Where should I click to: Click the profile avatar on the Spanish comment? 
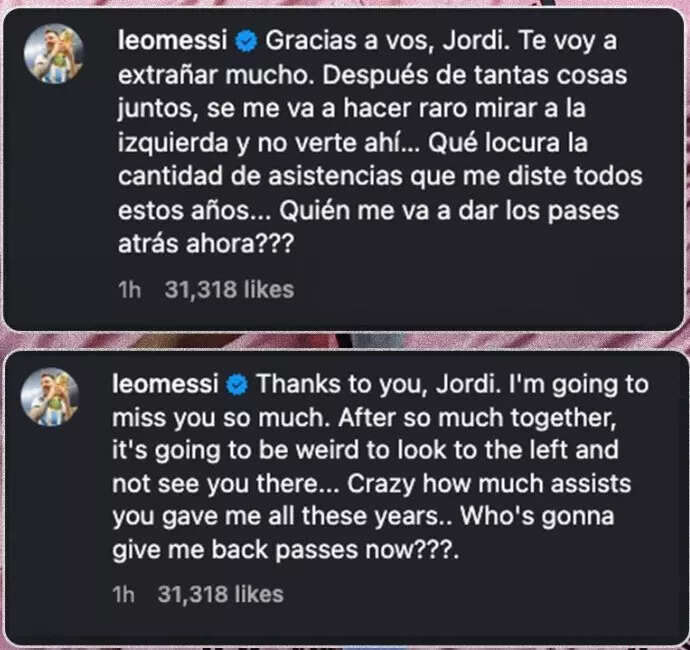click(x=59, y=56)
